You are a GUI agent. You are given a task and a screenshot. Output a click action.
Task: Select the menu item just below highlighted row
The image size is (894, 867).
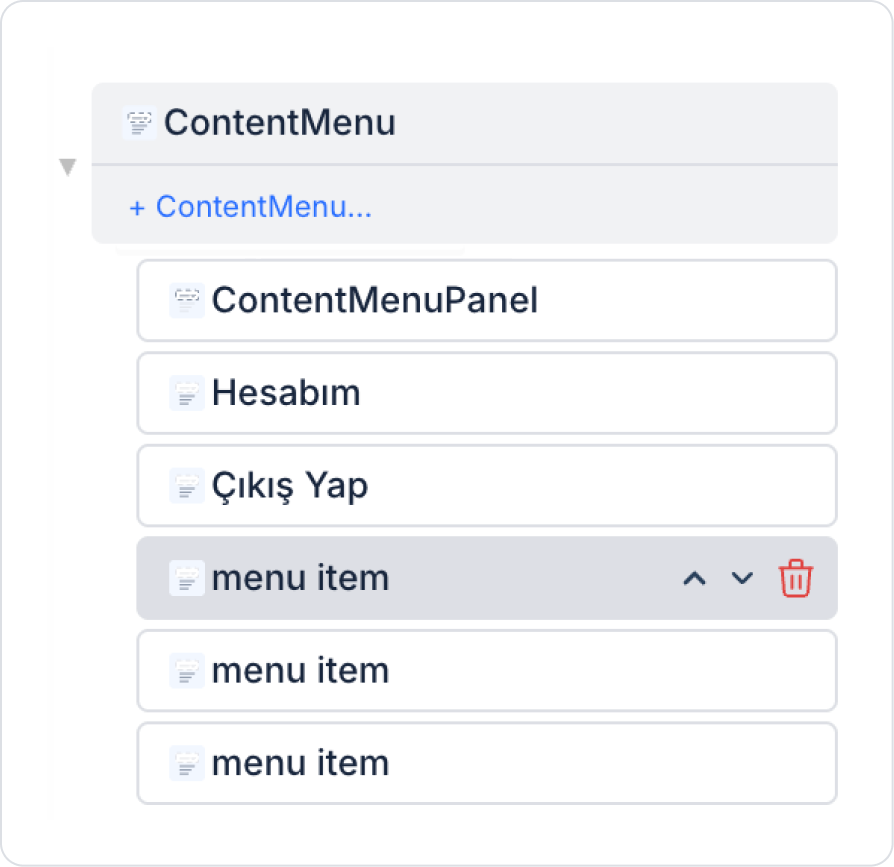pos(300,670)
